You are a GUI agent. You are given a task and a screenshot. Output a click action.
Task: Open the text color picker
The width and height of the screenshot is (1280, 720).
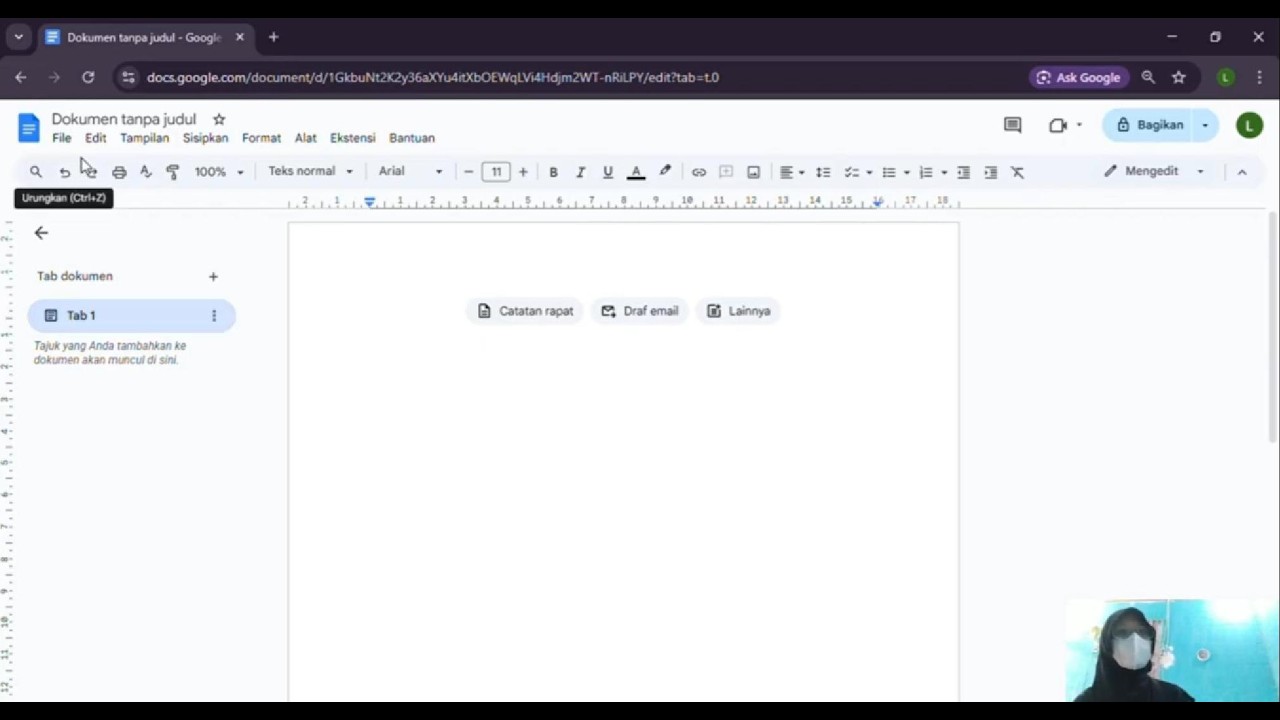pos(635,172)
